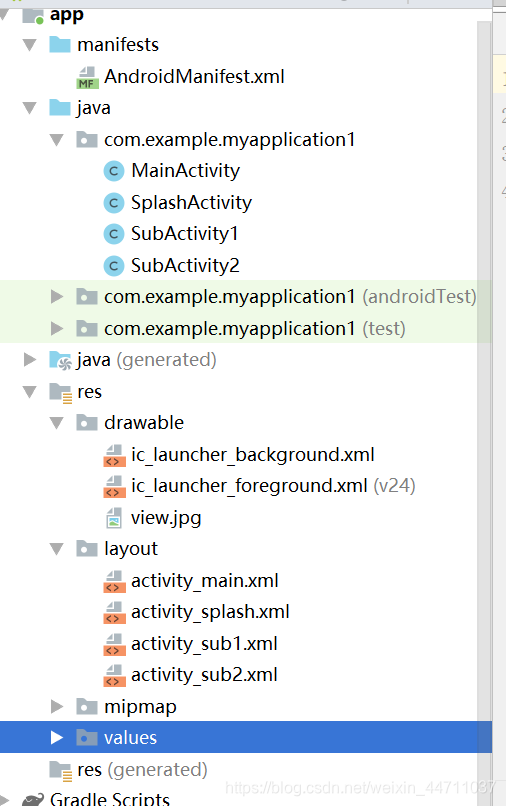Select AndroidManifest.xml in the tree
This screenshot has width=506, height=806.
(194, 77)
